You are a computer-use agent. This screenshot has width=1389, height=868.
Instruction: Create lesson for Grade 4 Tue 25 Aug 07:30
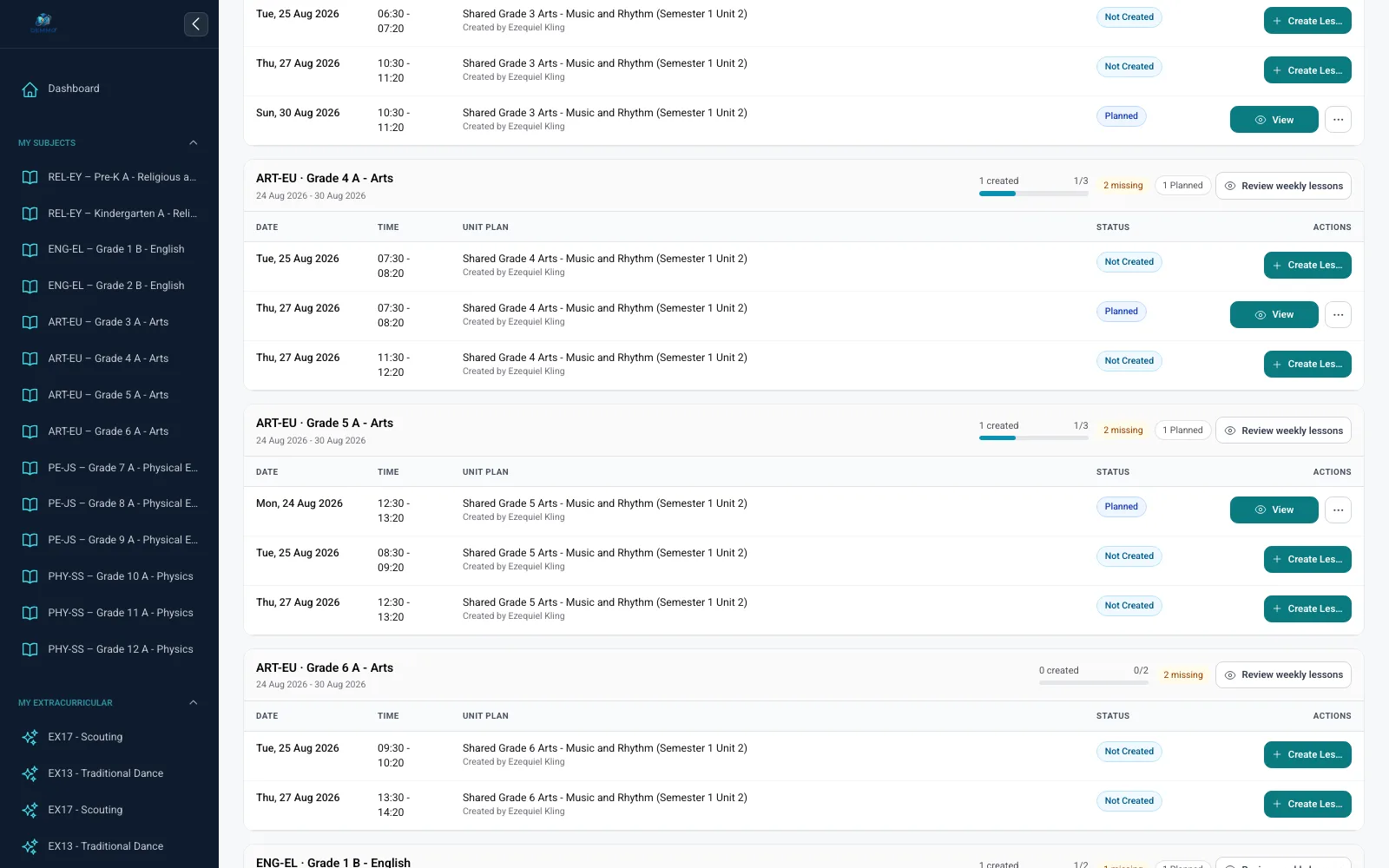coord(1307,266)
